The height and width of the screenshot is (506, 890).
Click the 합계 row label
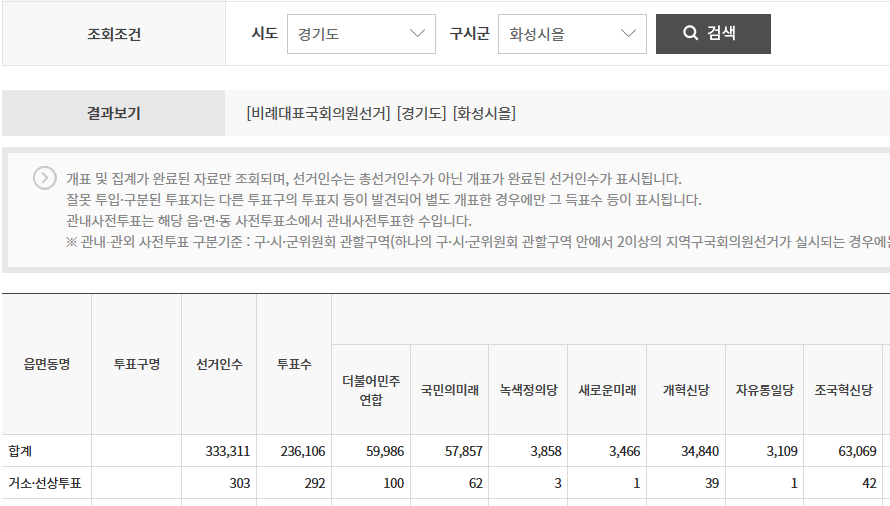(21, 451)
